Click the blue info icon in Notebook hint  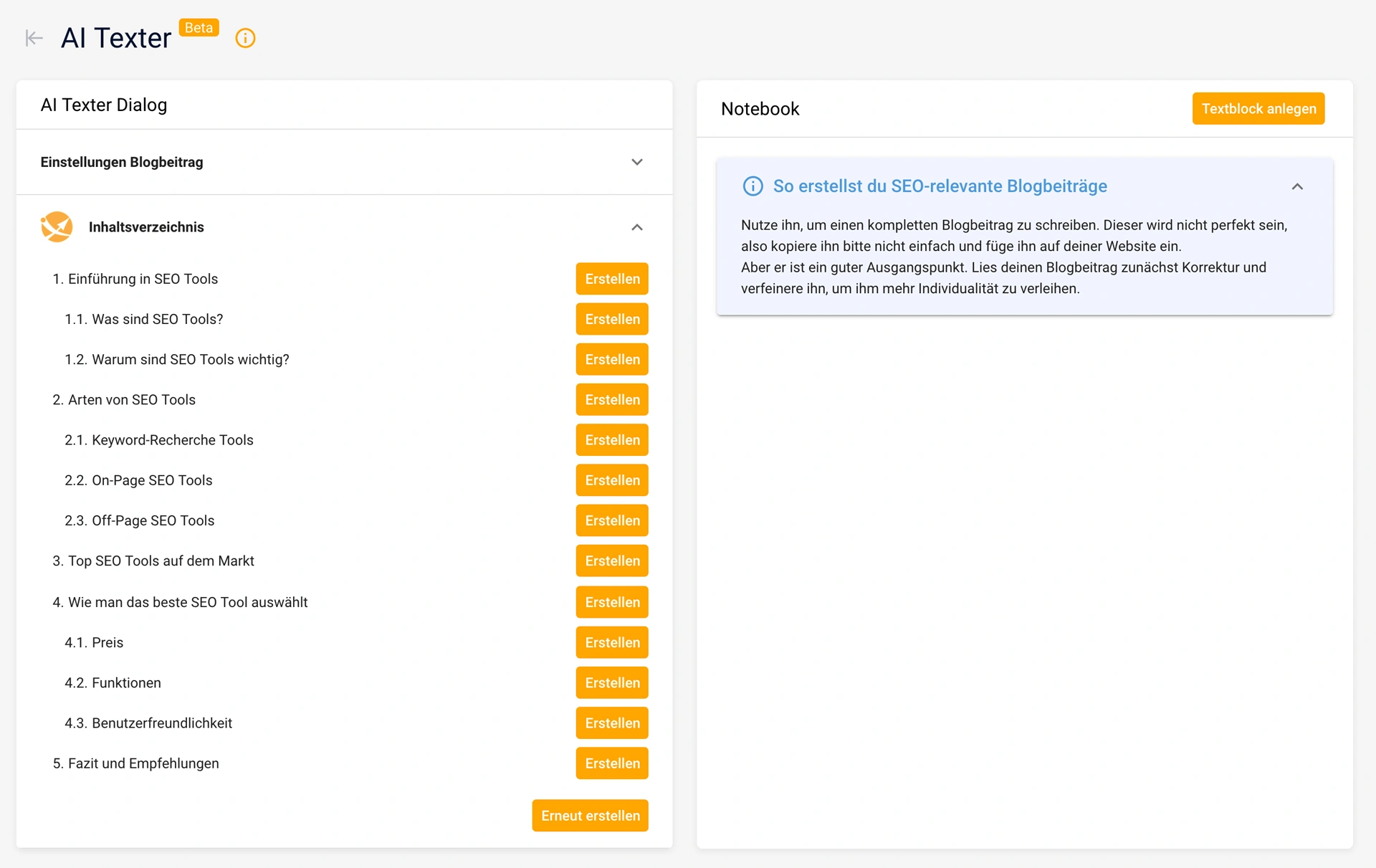[x=752, y=186]
